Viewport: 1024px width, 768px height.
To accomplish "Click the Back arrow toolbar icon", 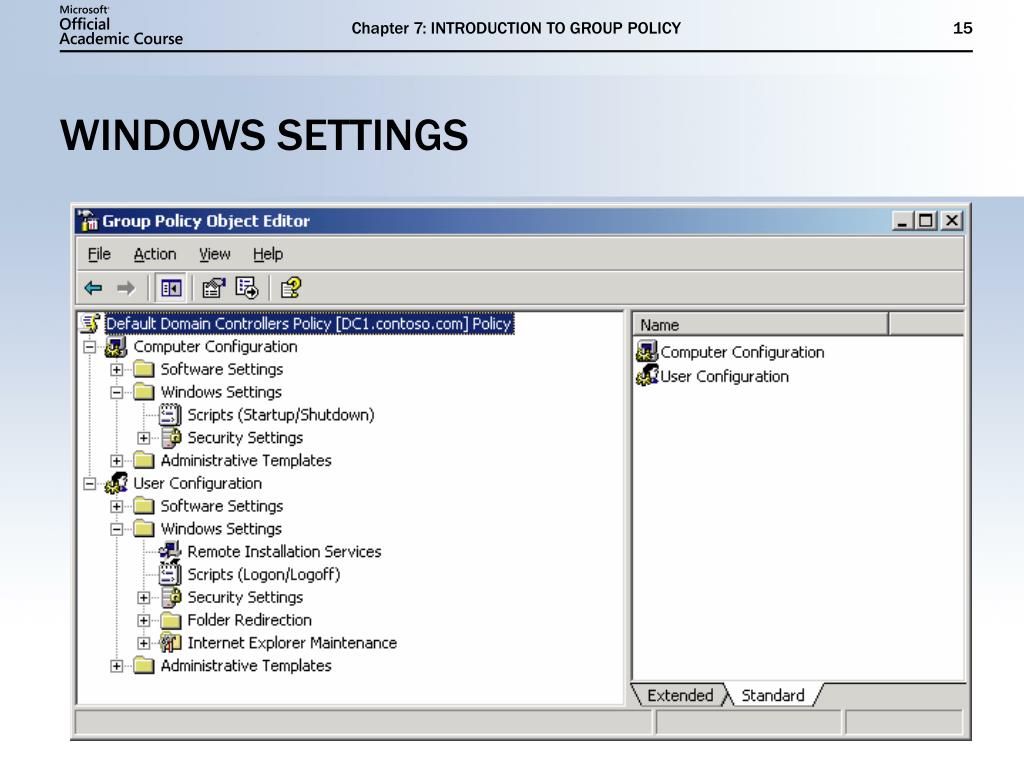I will (x=93, y=287).
